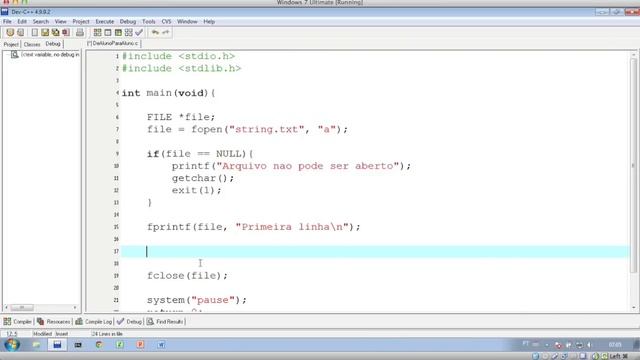Run the program using the Run icon
Screen dimensions: 640x360
coord(108,32)
